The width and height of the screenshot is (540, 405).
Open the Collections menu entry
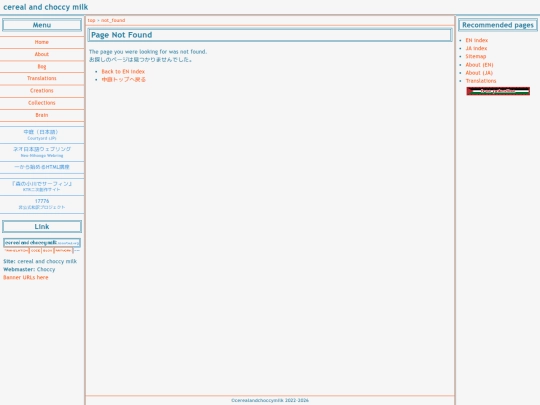click(42, 103)
